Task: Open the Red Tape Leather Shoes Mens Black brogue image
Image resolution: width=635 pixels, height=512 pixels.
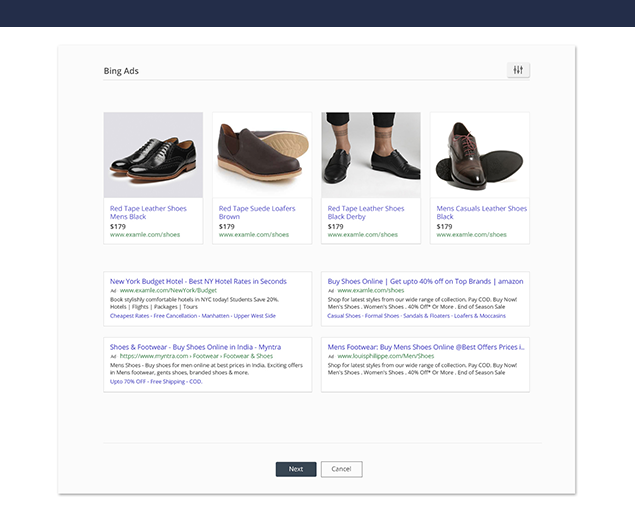Action: (x=153, y=155)
